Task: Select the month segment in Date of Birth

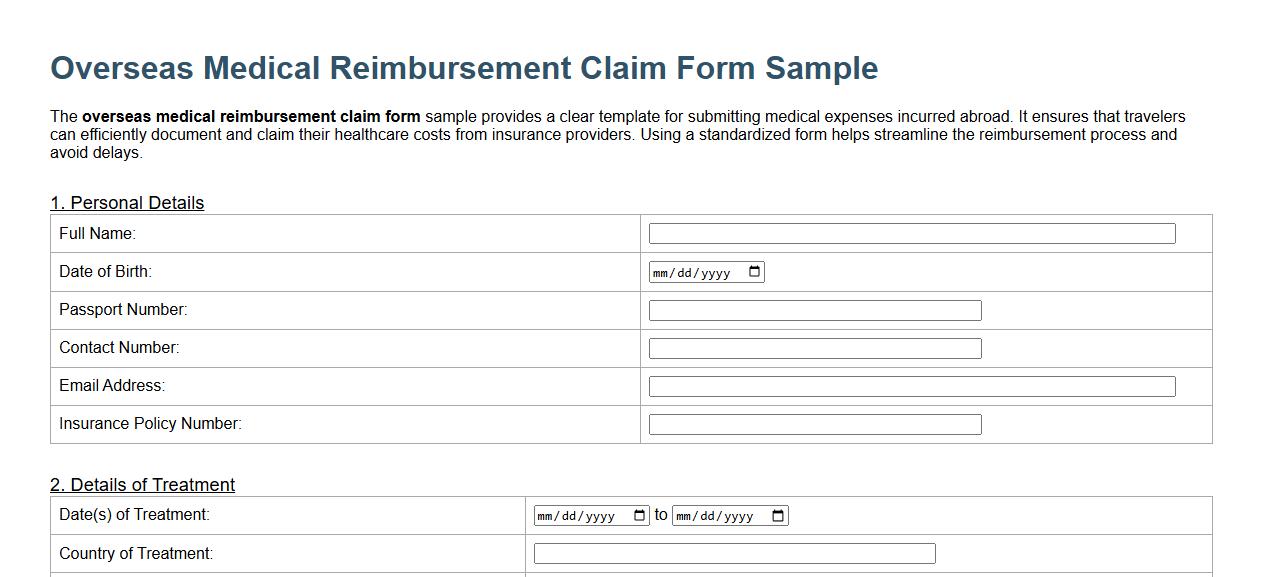Action: click(x=662, y=271)
